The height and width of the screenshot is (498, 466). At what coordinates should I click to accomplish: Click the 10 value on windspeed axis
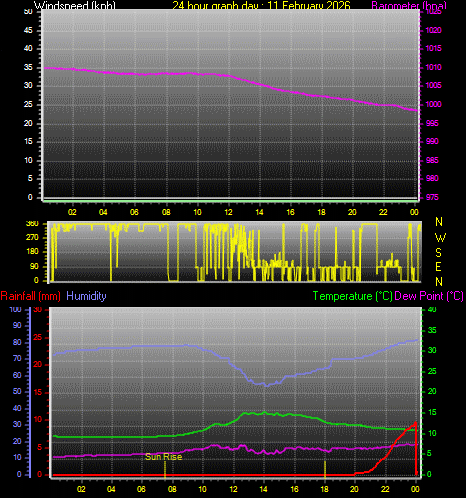pyautogui.click(x=28, y=160)
